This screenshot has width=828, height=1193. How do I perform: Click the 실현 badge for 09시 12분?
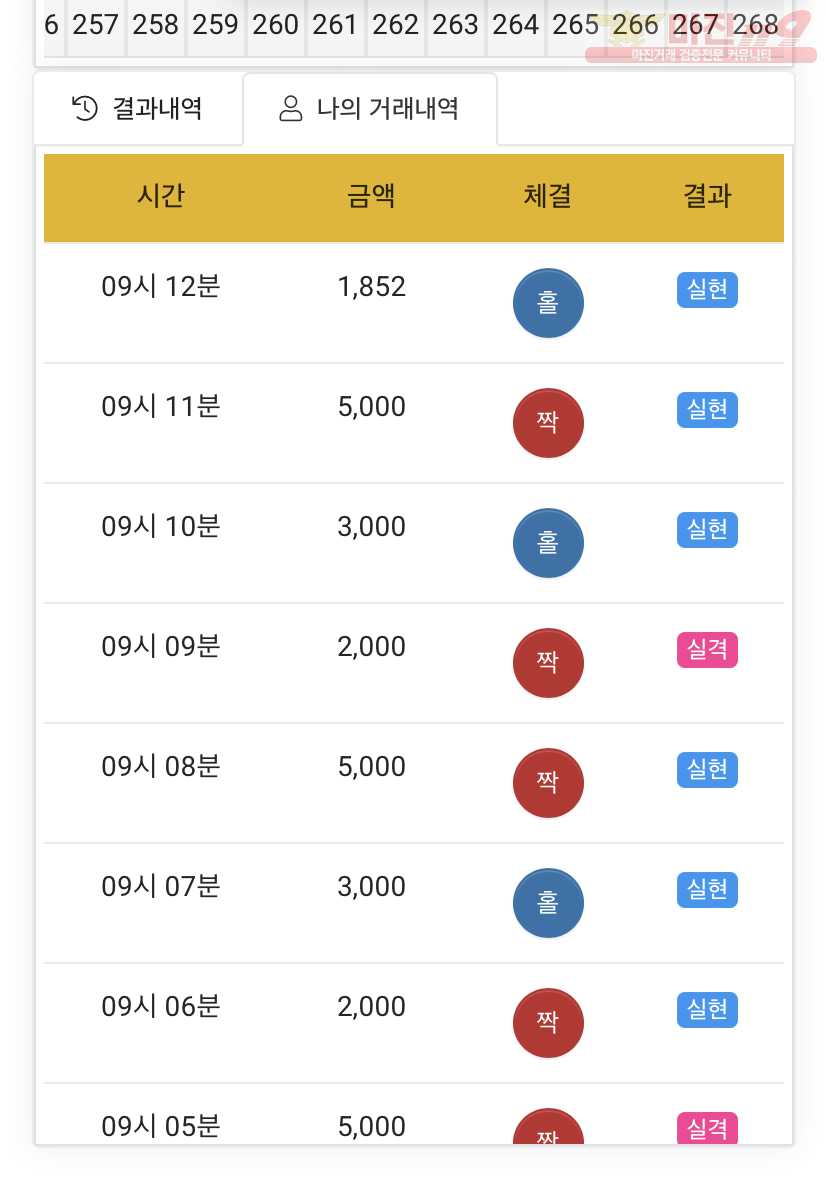[x=707, y=290]
